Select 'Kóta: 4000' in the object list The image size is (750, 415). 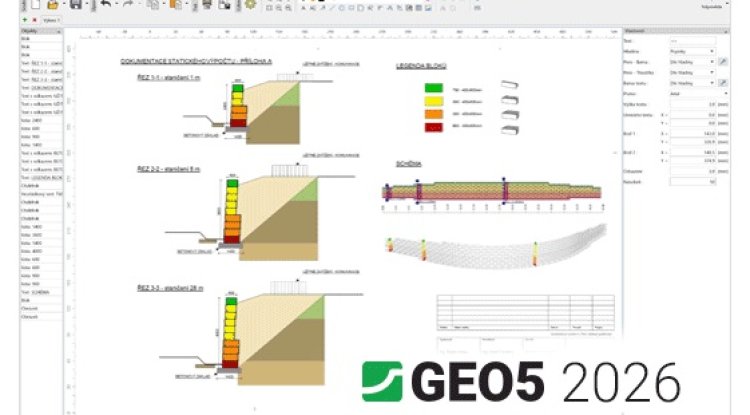41,251
